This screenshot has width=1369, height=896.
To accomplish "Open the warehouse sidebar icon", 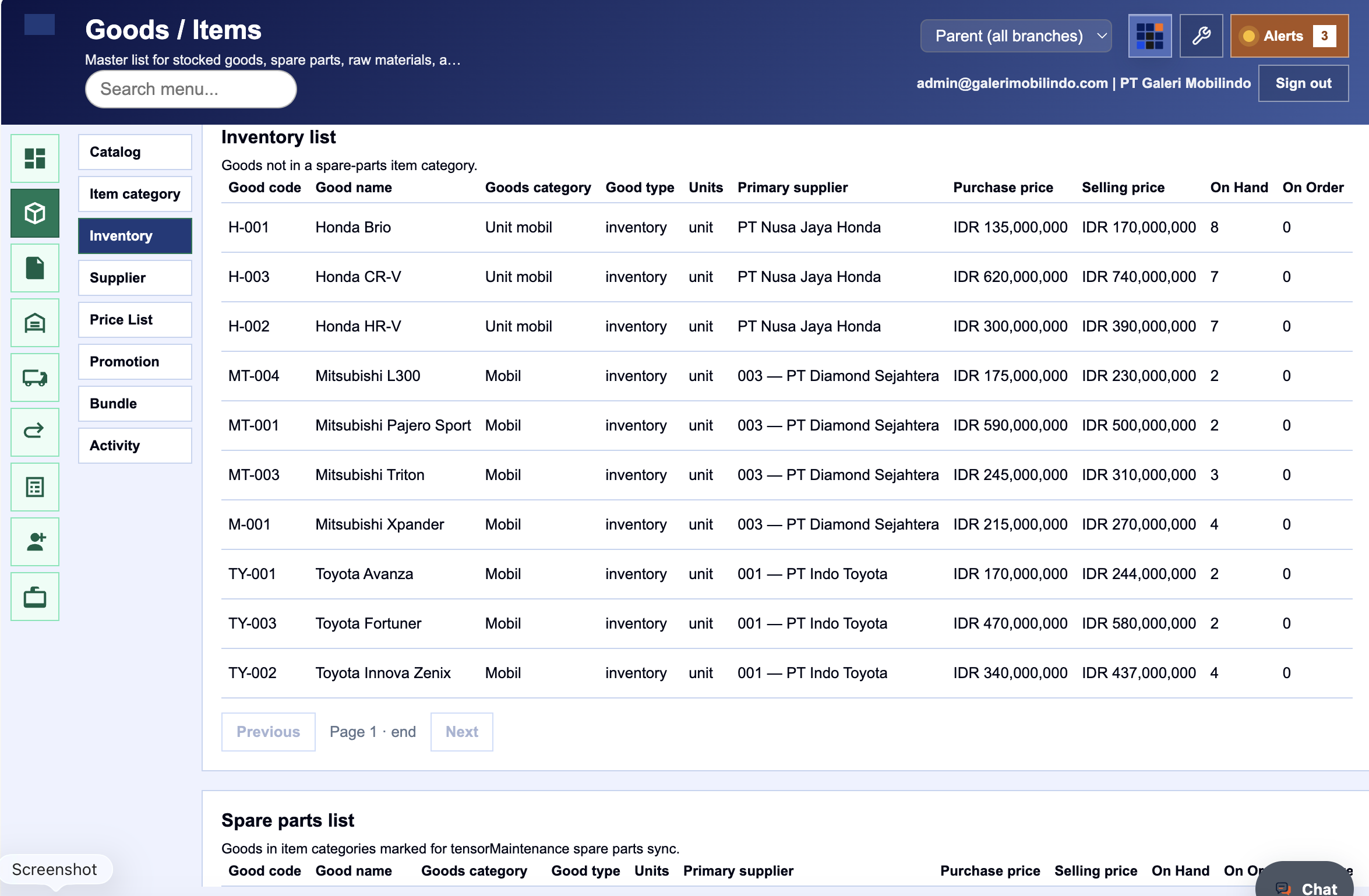I will tap(35, 323).
